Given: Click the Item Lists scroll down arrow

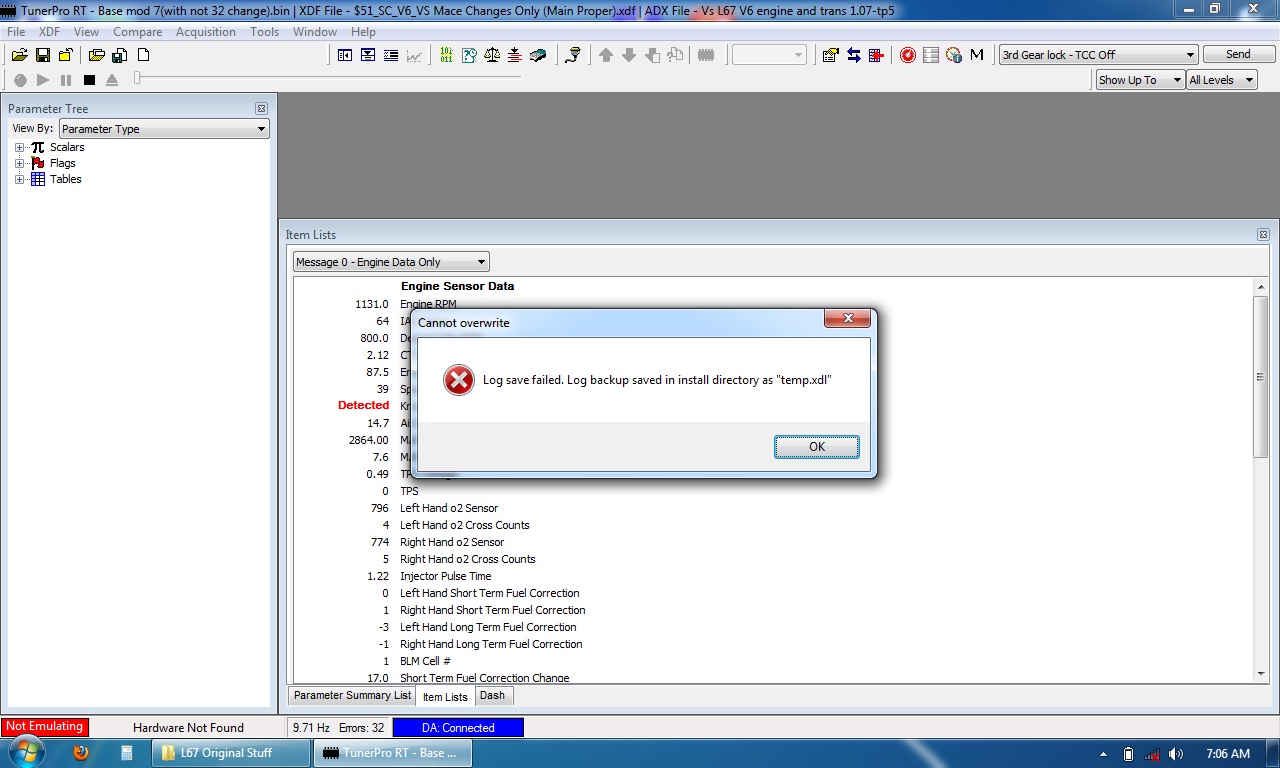Looking at the screenshot, I should click(1260, 674).
